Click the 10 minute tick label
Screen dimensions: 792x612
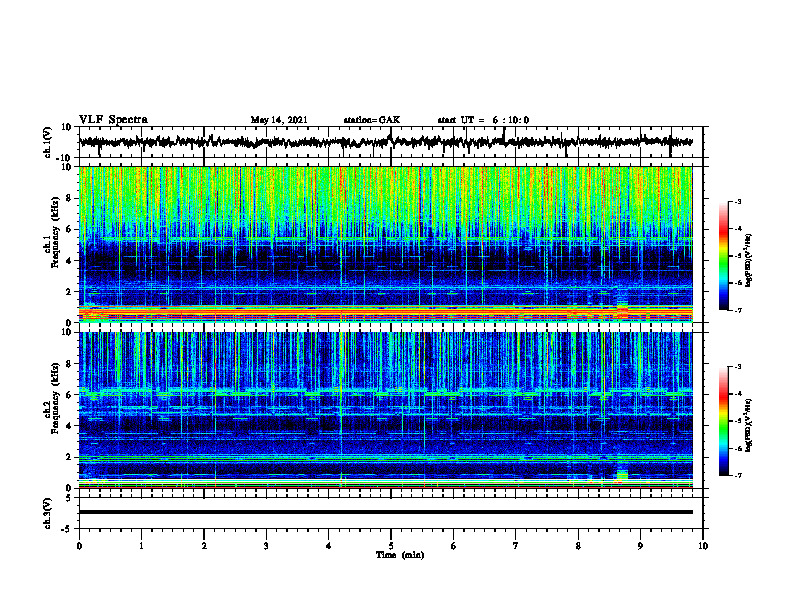coord(703,546)
